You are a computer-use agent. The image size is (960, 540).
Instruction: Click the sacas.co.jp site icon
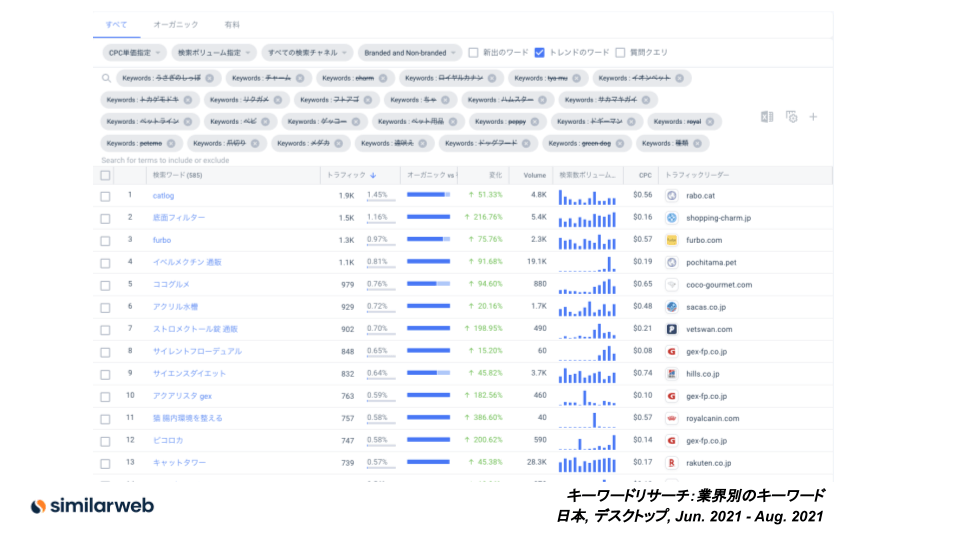(x=672, y=307)
